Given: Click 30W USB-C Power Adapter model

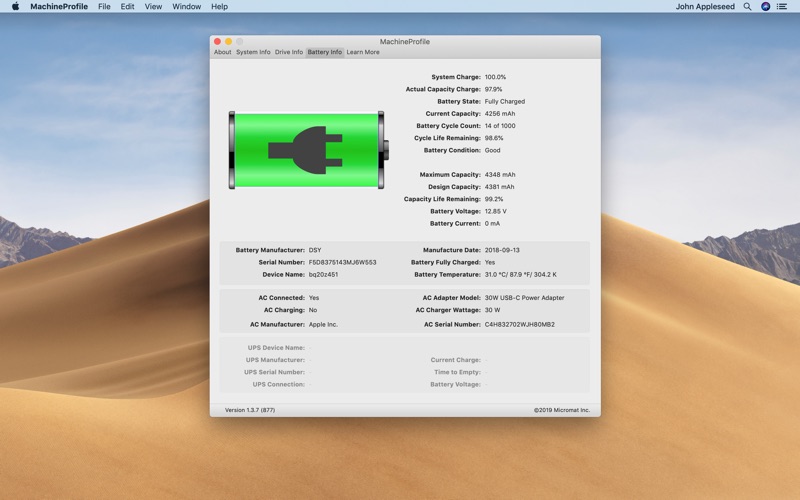Looking at the screenshot, I should pos(524,298).
